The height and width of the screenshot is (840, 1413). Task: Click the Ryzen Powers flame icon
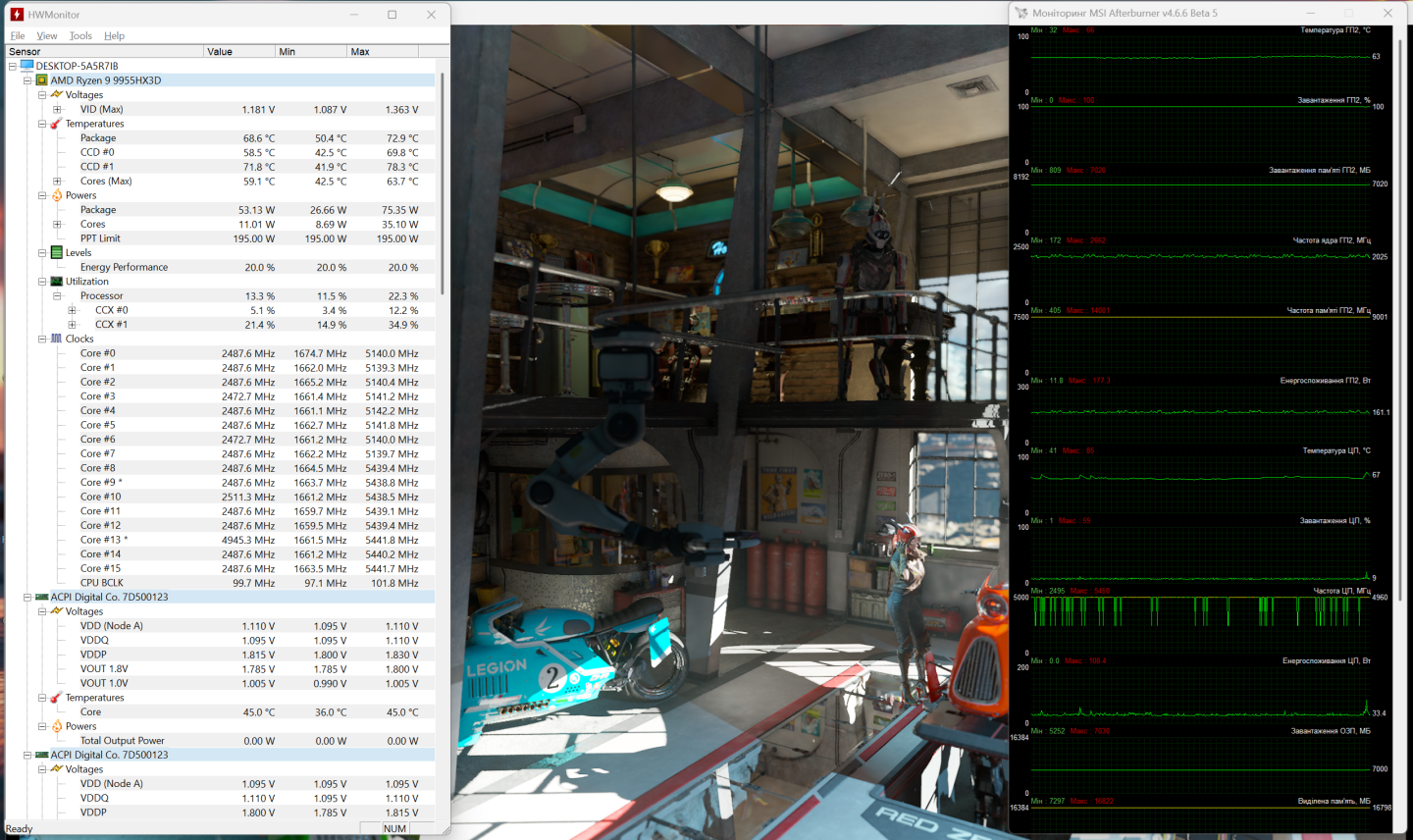(57, 195)
